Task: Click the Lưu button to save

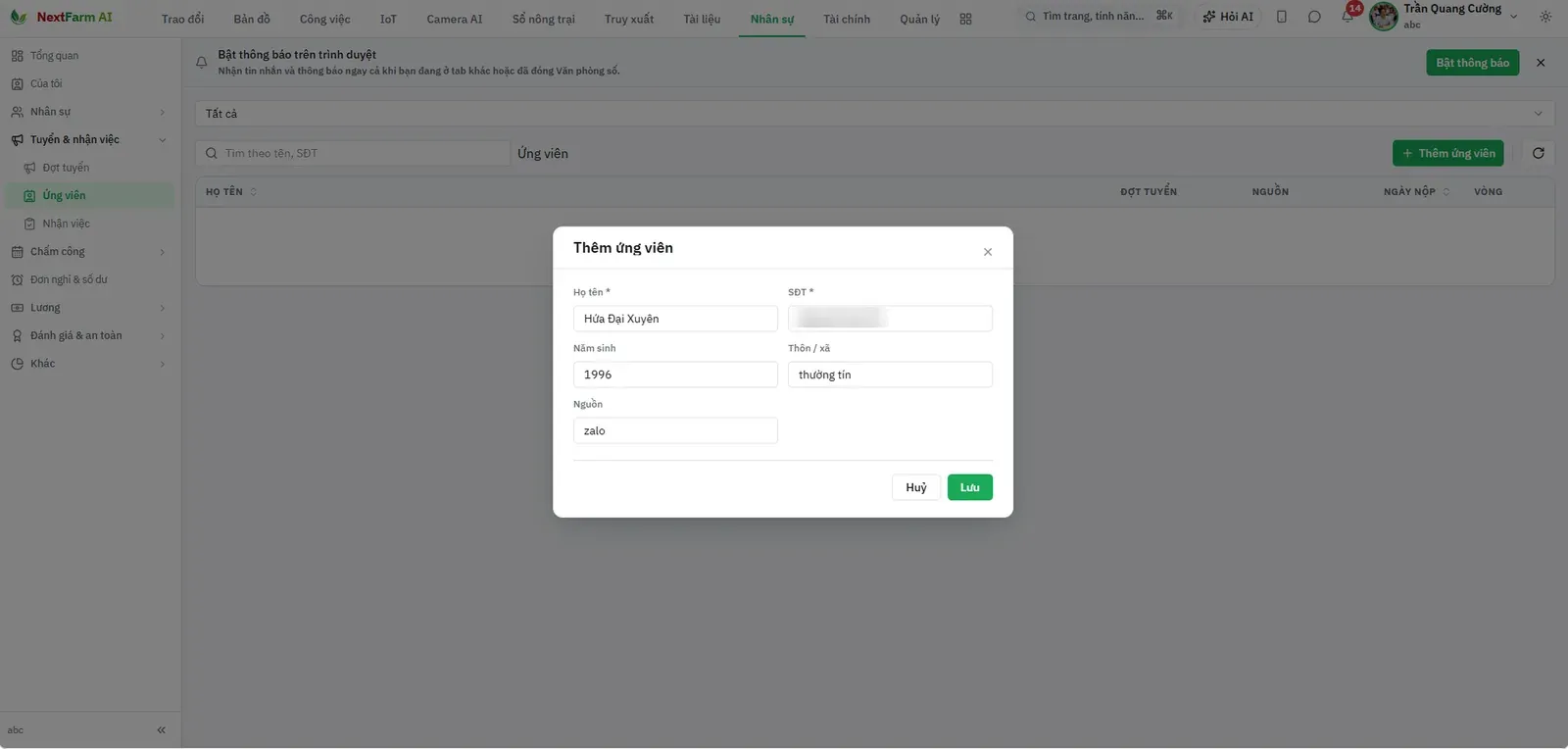Action: (x=970, y=488)
